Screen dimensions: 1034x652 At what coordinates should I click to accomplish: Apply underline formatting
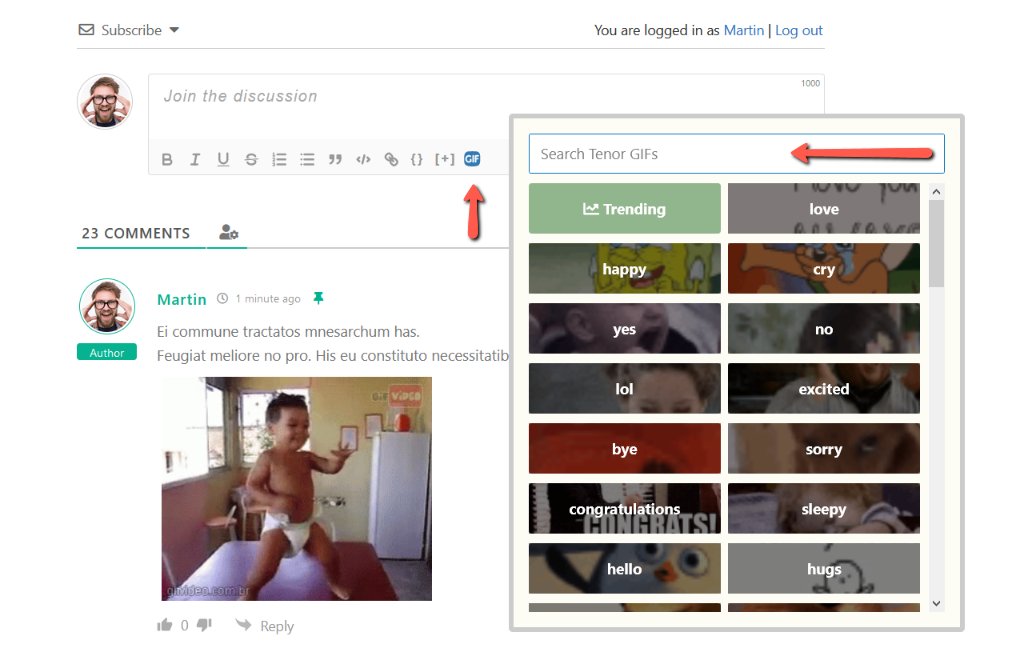tap(223, 160)
